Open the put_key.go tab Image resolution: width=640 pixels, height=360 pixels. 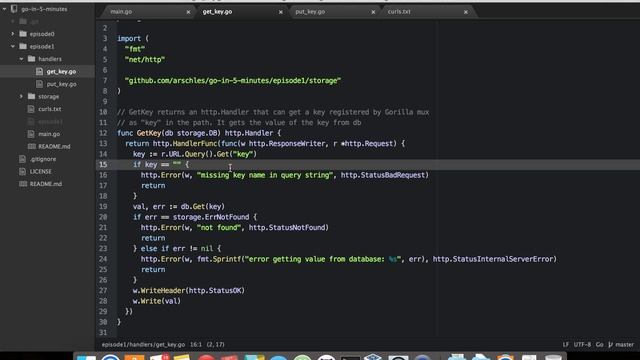310,12
